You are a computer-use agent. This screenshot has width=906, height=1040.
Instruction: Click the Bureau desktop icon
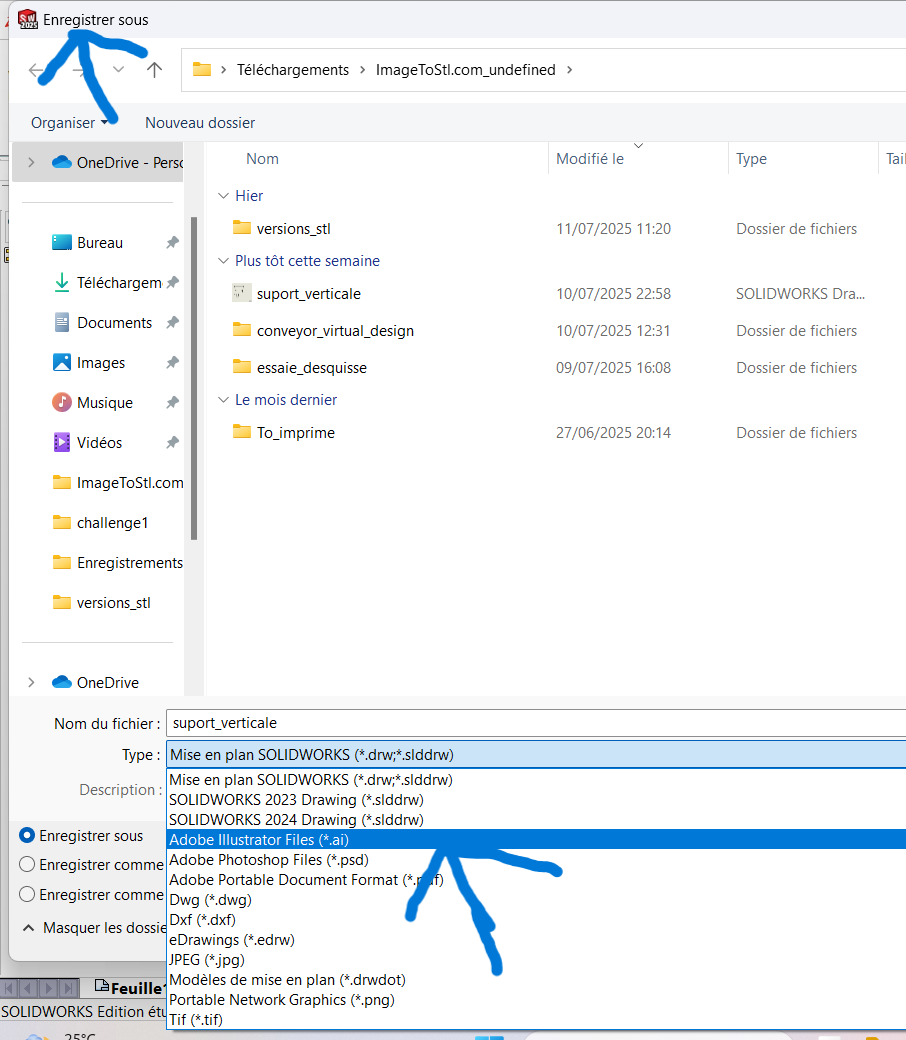[x=62, y=242]
